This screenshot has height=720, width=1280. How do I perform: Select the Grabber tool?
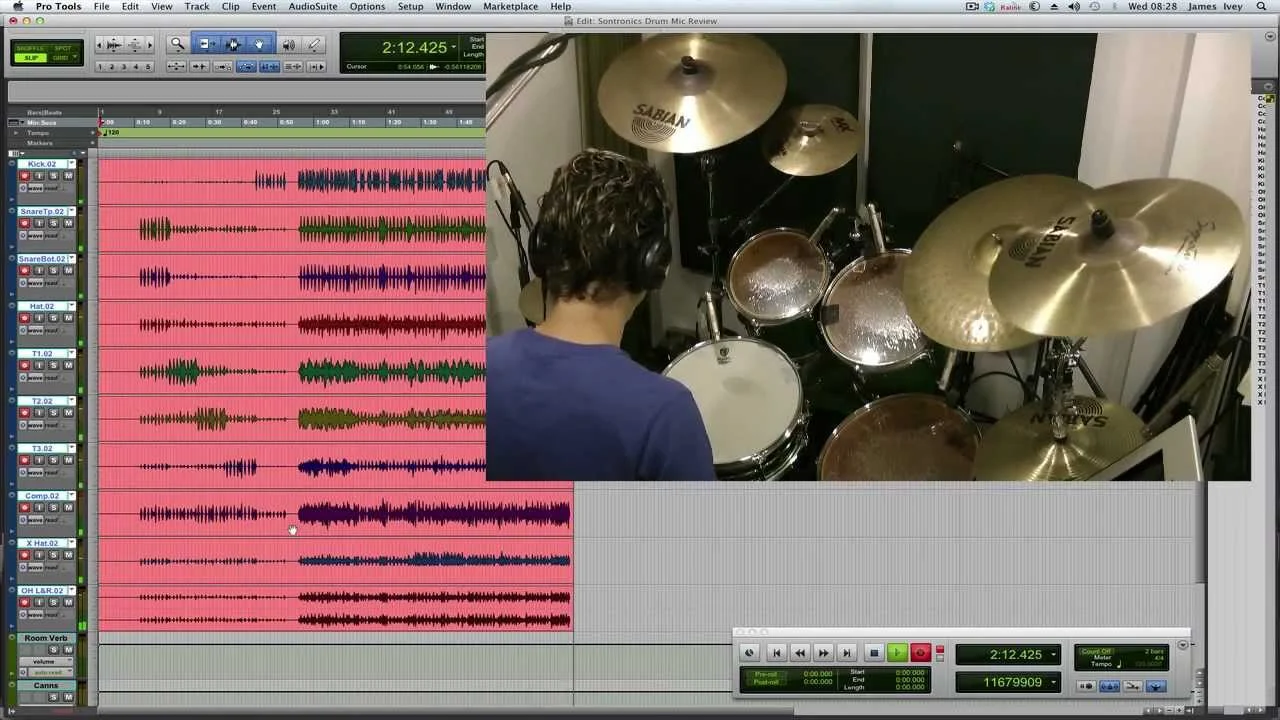[x=260, y=44]
